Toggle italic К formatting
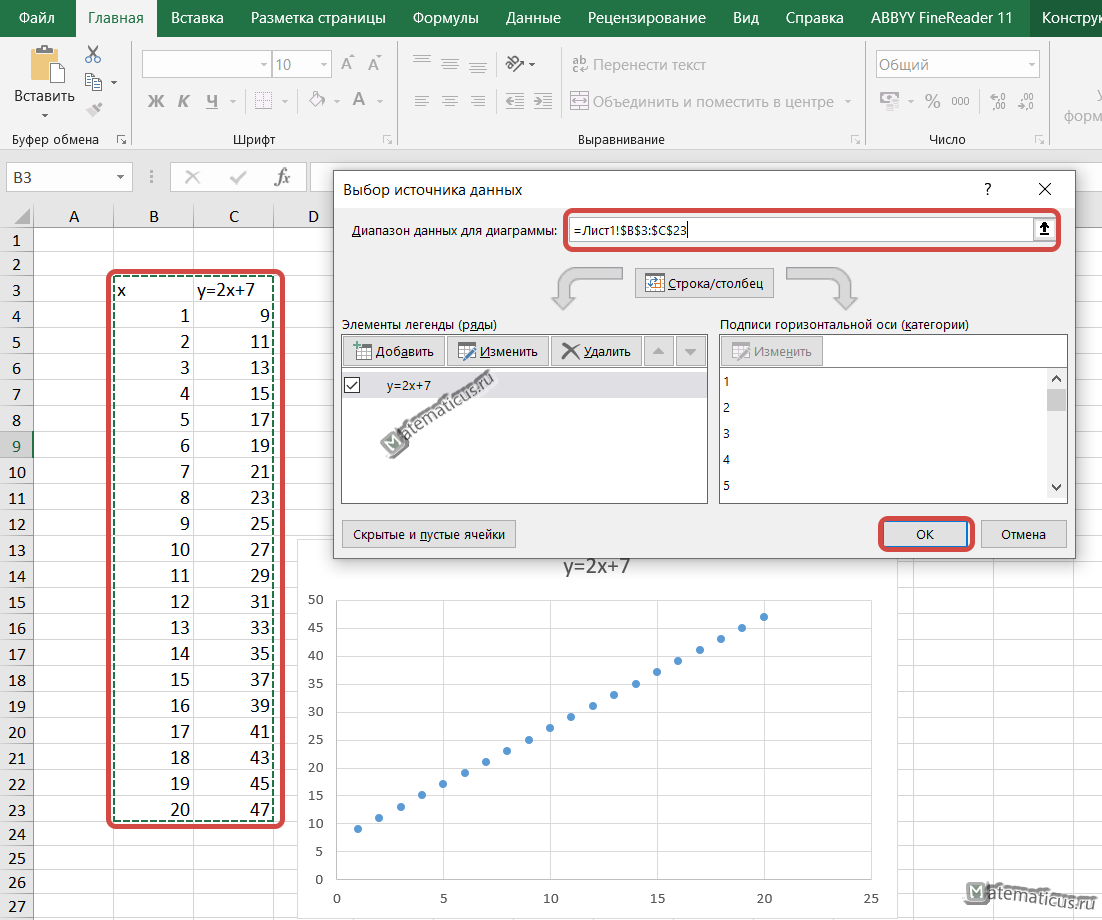This screenshot has height=920, width=1102. click(183, 101)
